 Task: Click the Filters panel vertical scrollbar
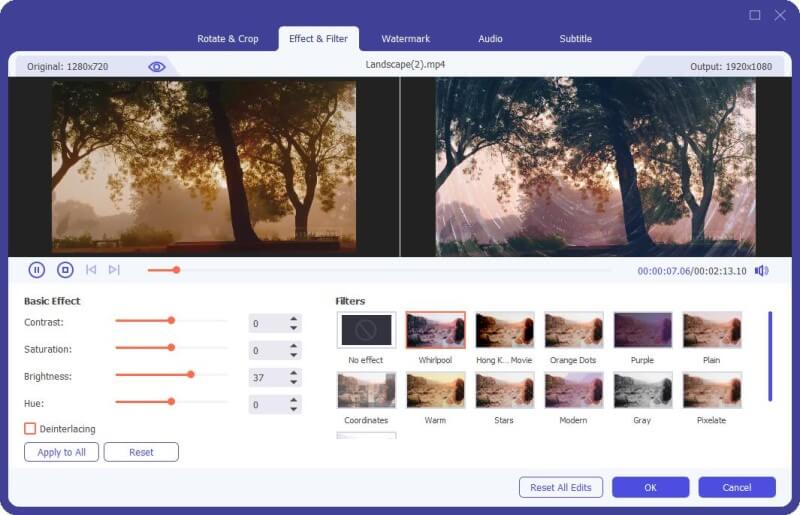[x=770, y=356]
